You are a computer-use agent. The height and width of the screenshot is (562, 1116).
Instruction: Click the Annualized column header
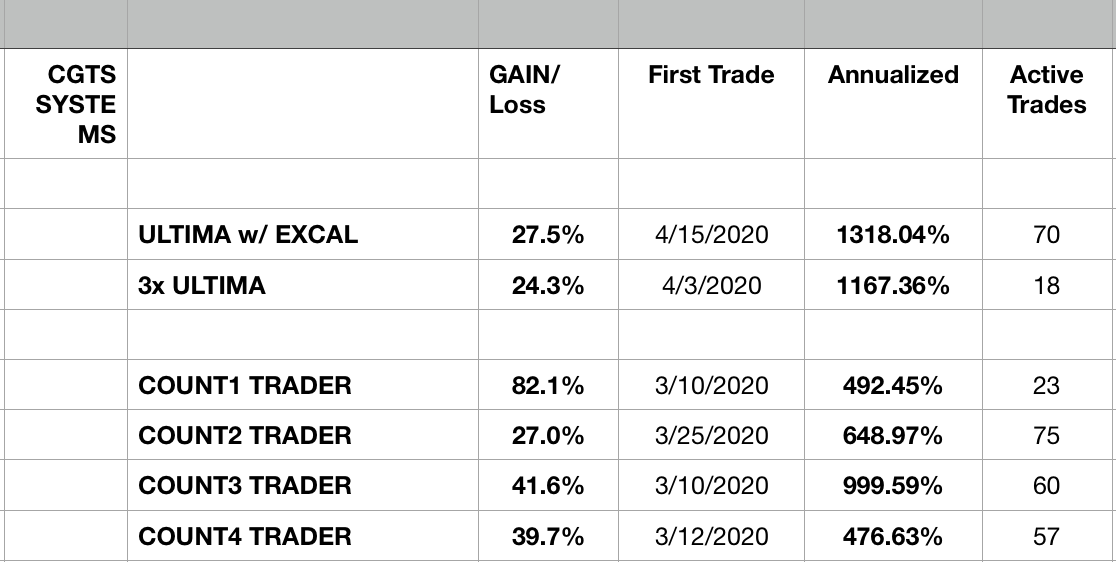coord(893,75)
